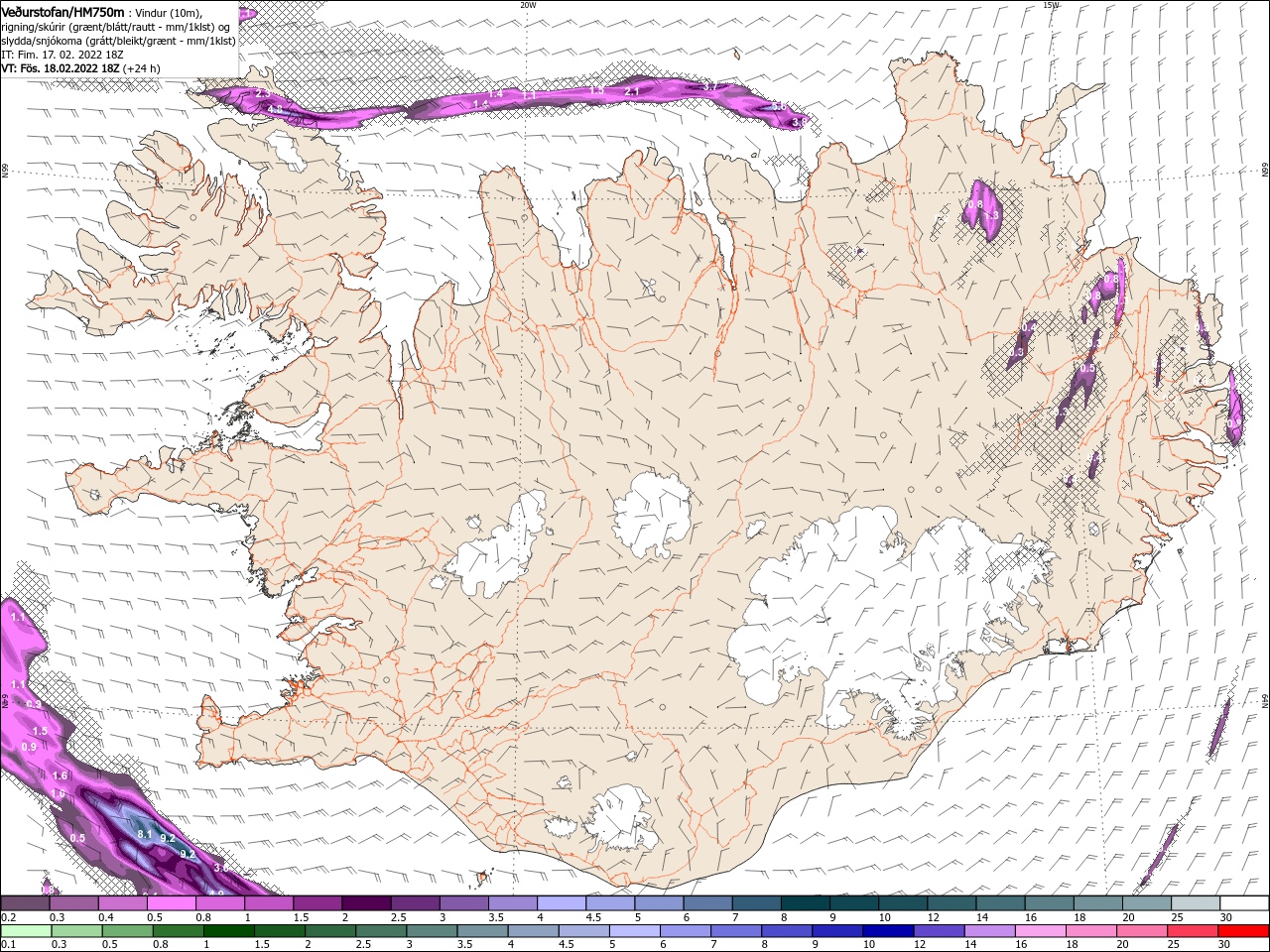1270x952 pixels.
Task: Click the 1.6 value in the southwest precipitation area
Action: 60,775
